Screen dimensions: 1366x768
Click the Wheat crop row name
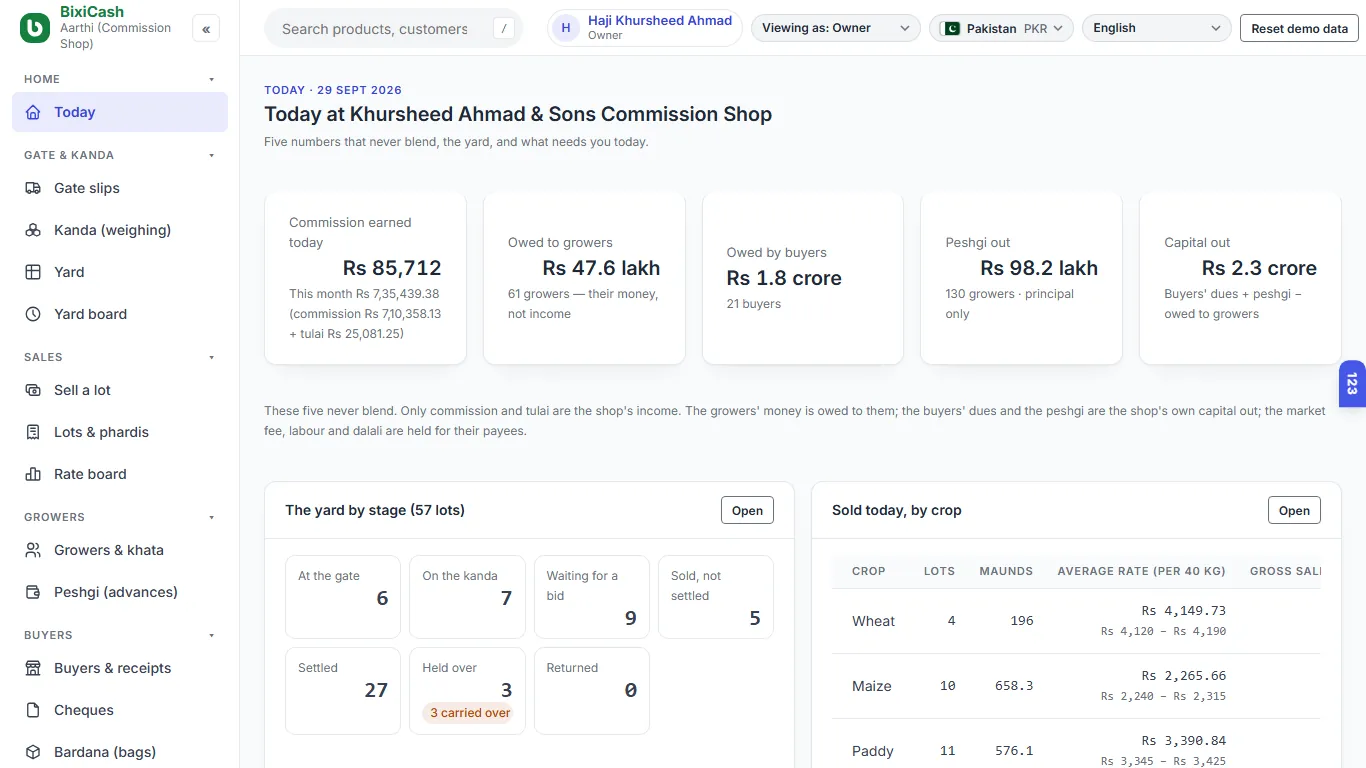tap(873, 621)
